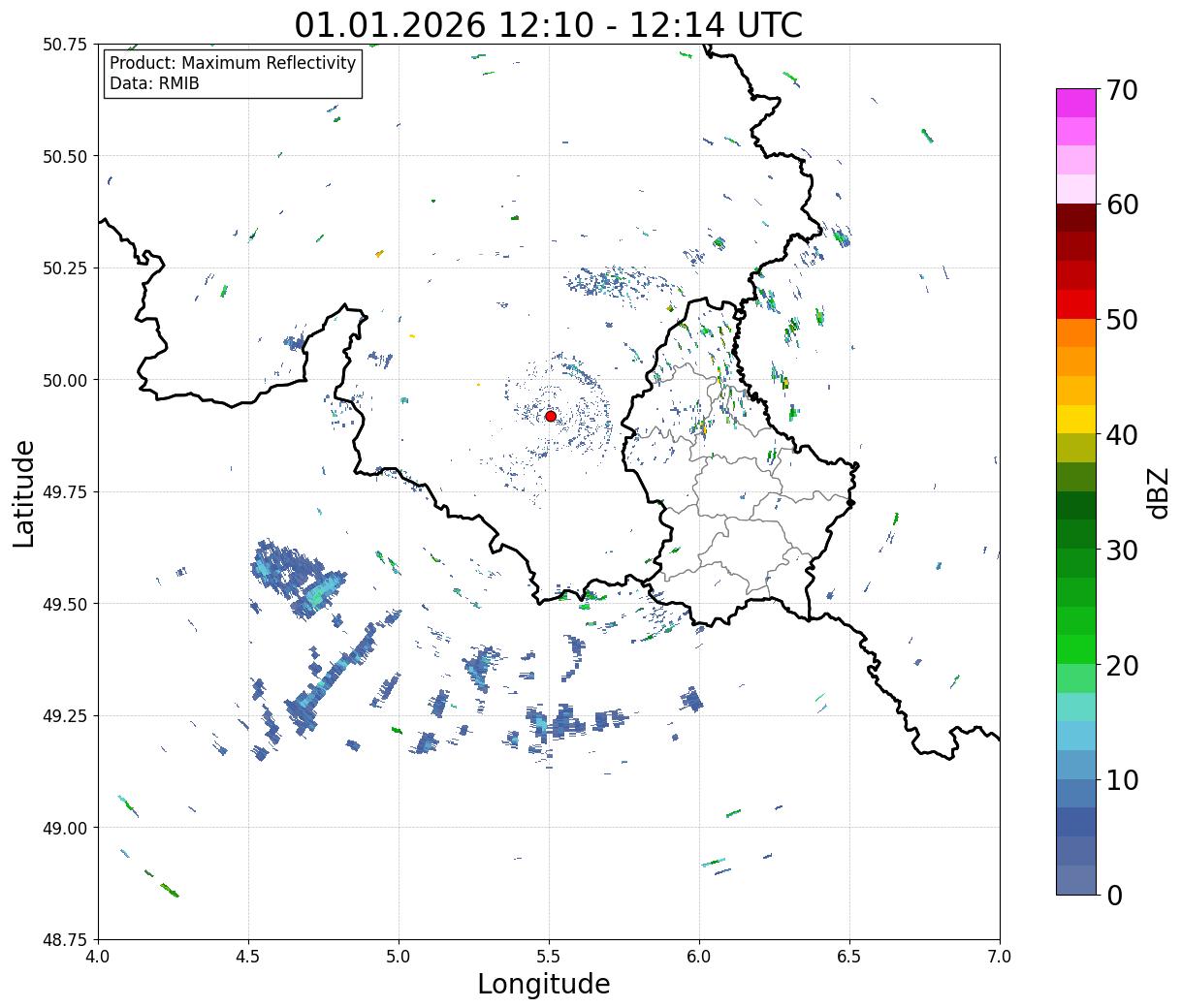
Task: Click the 'dBZ' colorbar label
Action: [1159, 491]
